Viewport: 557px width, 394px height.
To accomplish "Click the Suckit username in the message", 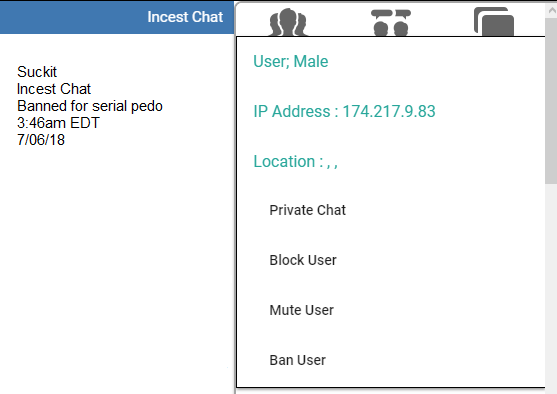I will (x=37, y=72).
